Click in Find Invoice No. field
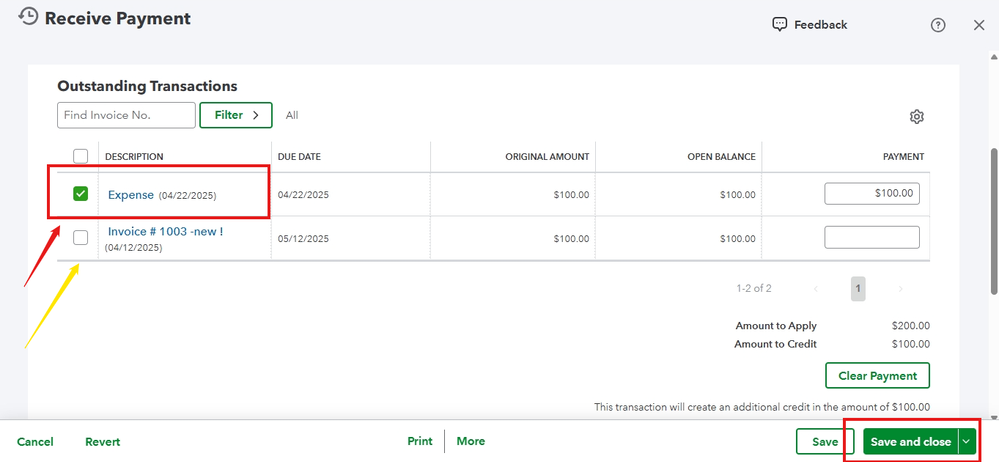Screen dimensions: 999x462 [126, 115]
